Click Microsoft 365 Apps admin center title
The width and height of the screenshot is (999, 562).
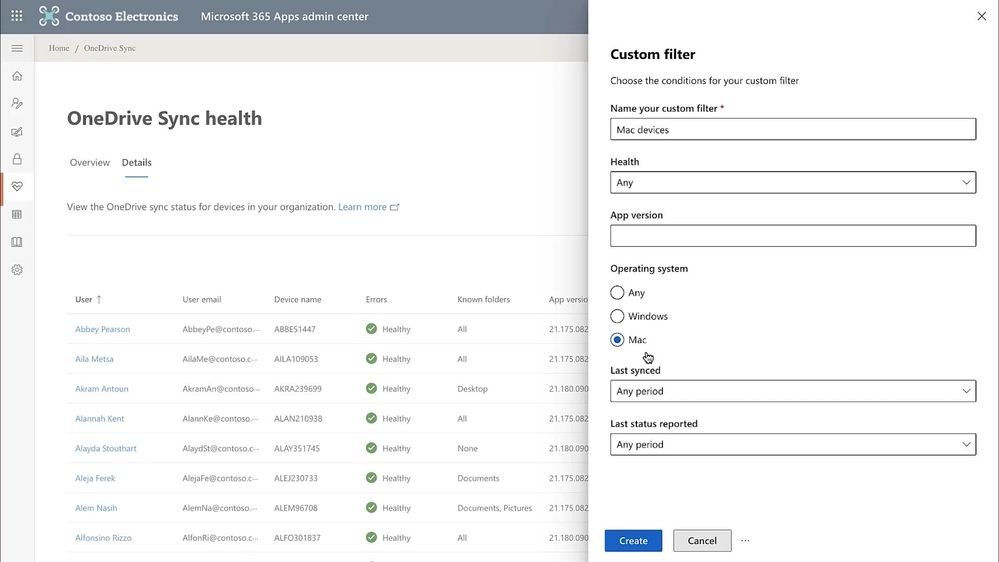point(284,17)
